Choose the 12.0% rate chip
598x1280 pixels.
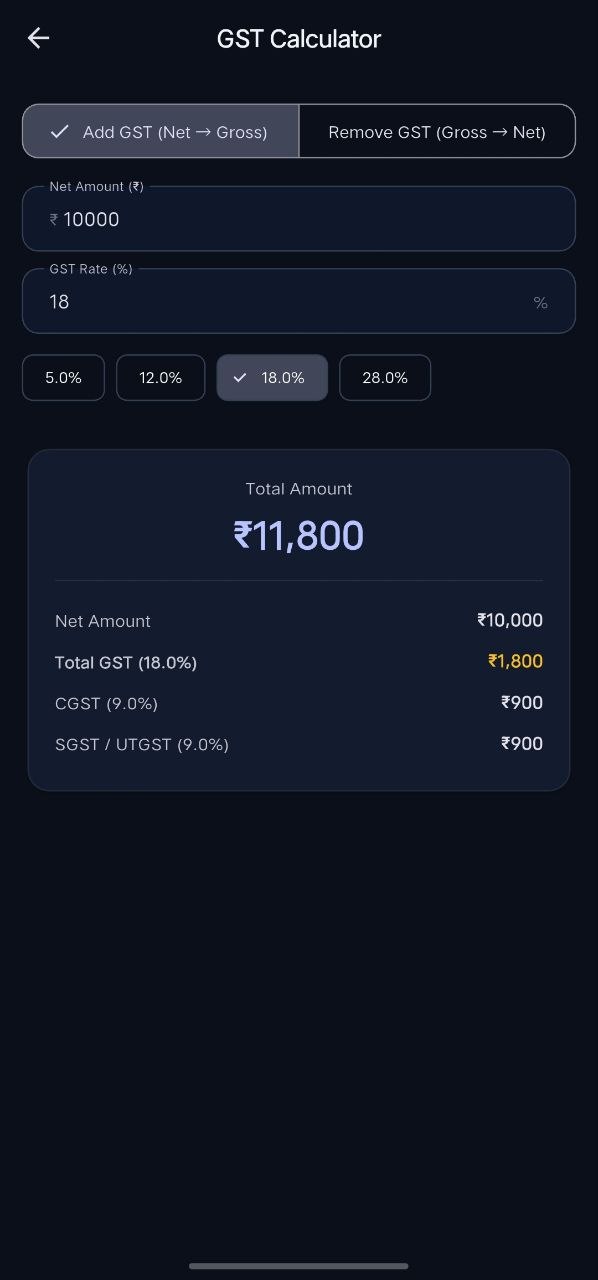point(161,378)
